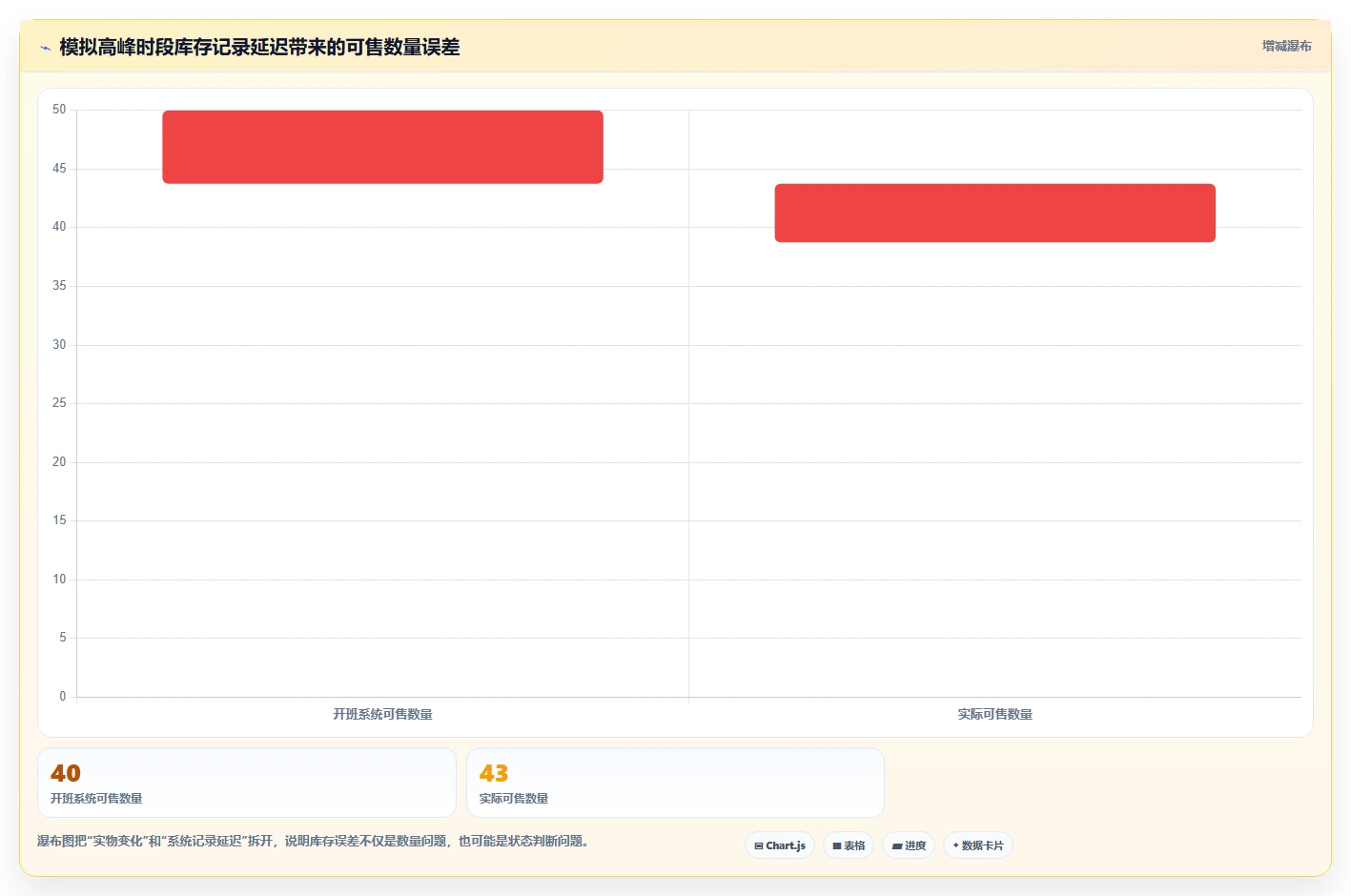1351x896 pixels.
Task: Click the y-axis value 25
Action: pyautogui.click(x=59, y=403)
